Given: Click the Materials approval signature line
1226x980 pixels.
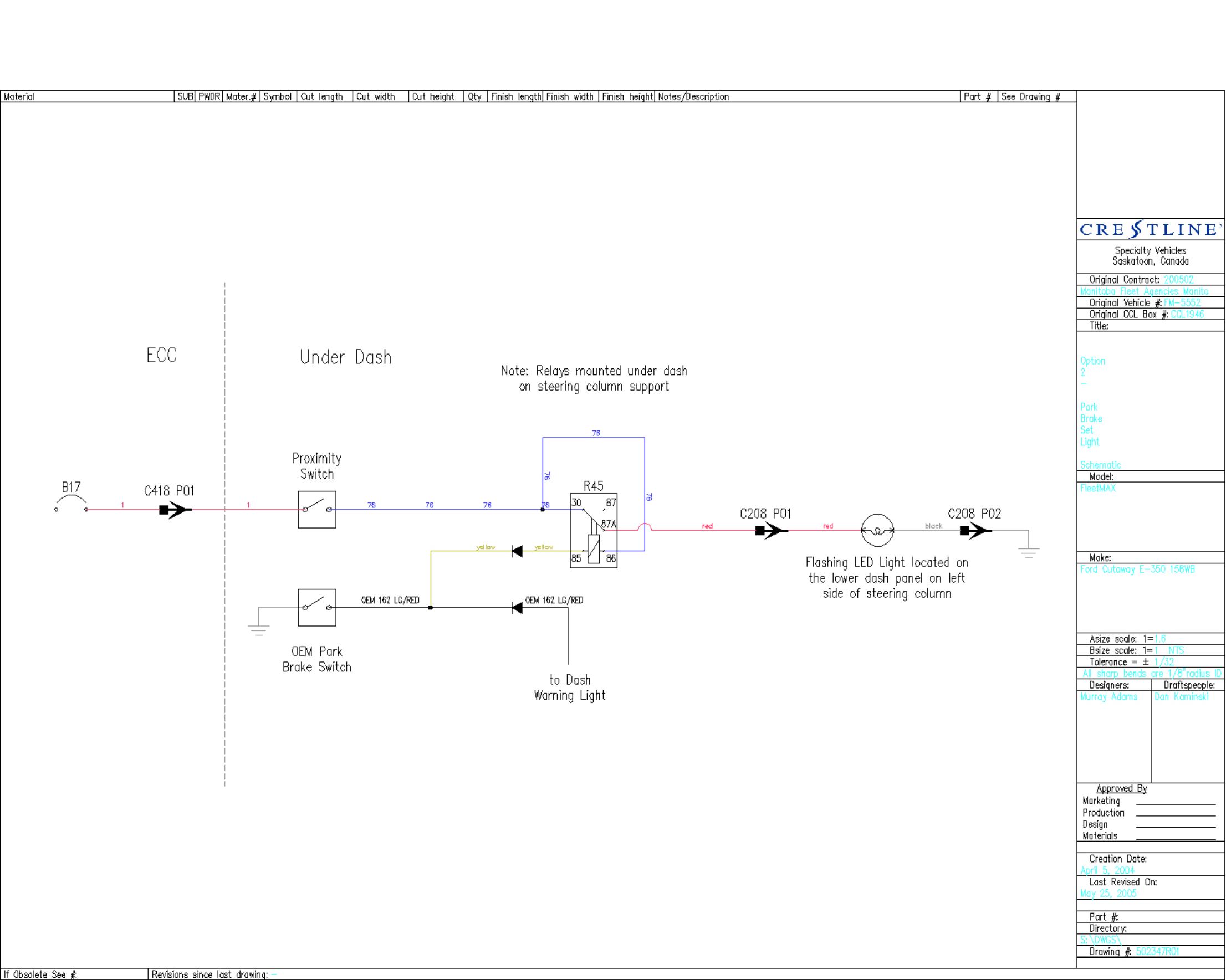Looking at the screenshot, I should coord(1176,839).
